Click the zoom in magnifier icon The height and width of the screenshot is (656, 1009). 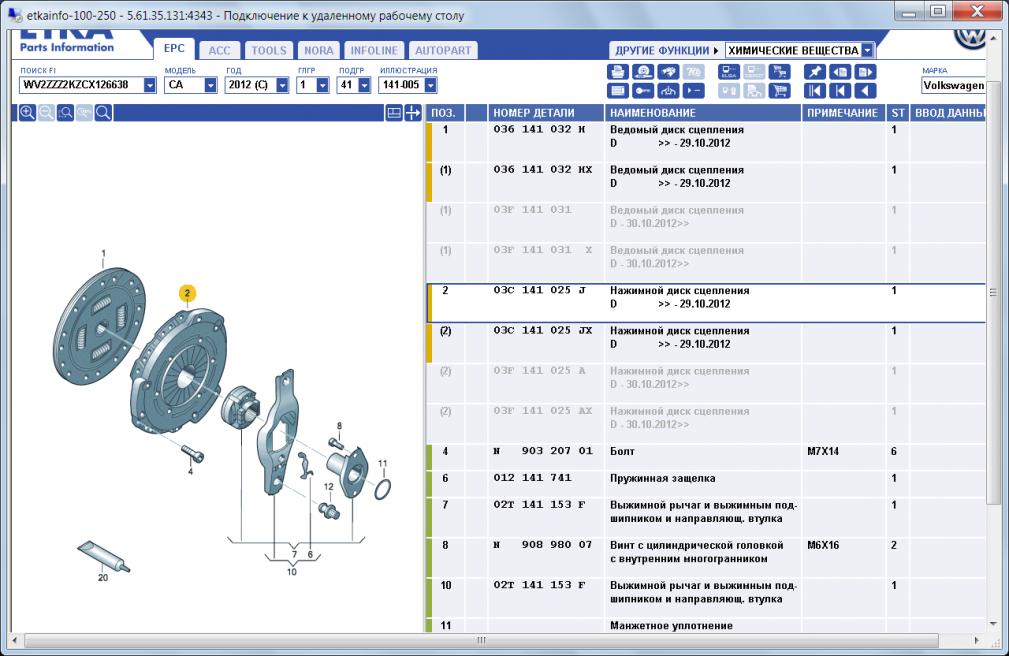click(27, 113)
